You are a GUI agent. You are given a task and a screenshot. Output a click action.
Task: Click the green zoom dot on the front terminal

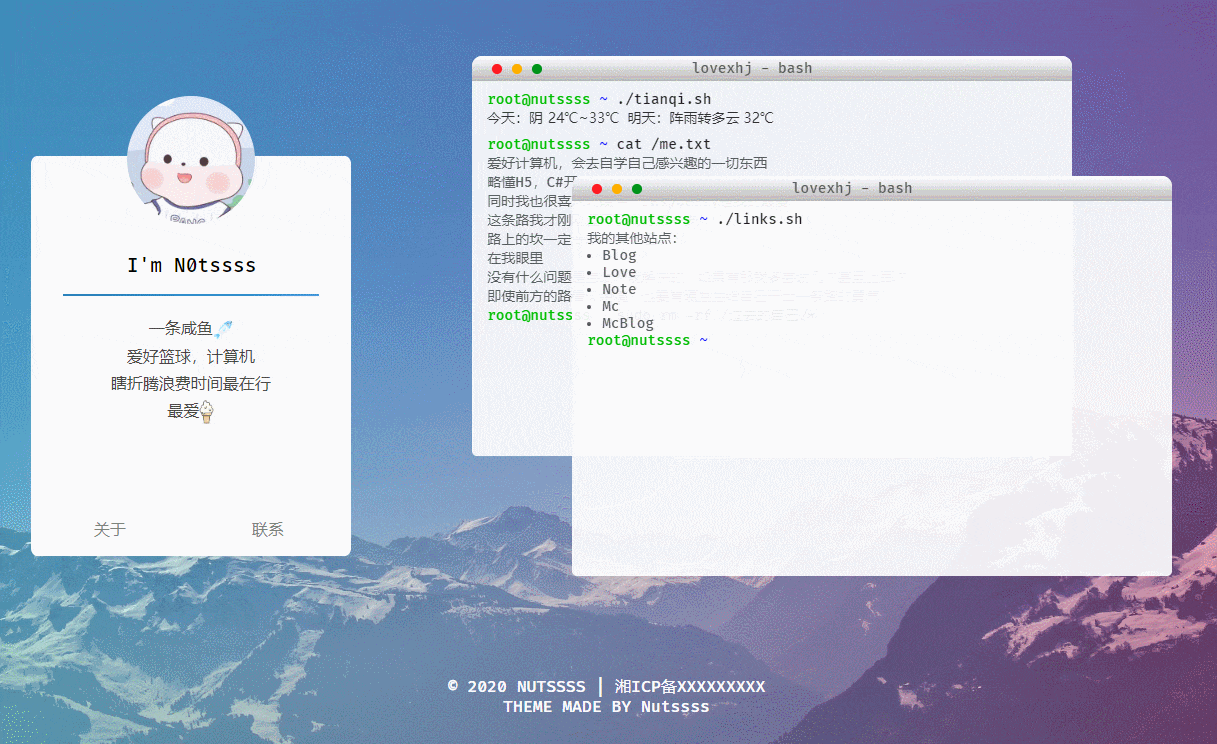(x=637, y=188)
